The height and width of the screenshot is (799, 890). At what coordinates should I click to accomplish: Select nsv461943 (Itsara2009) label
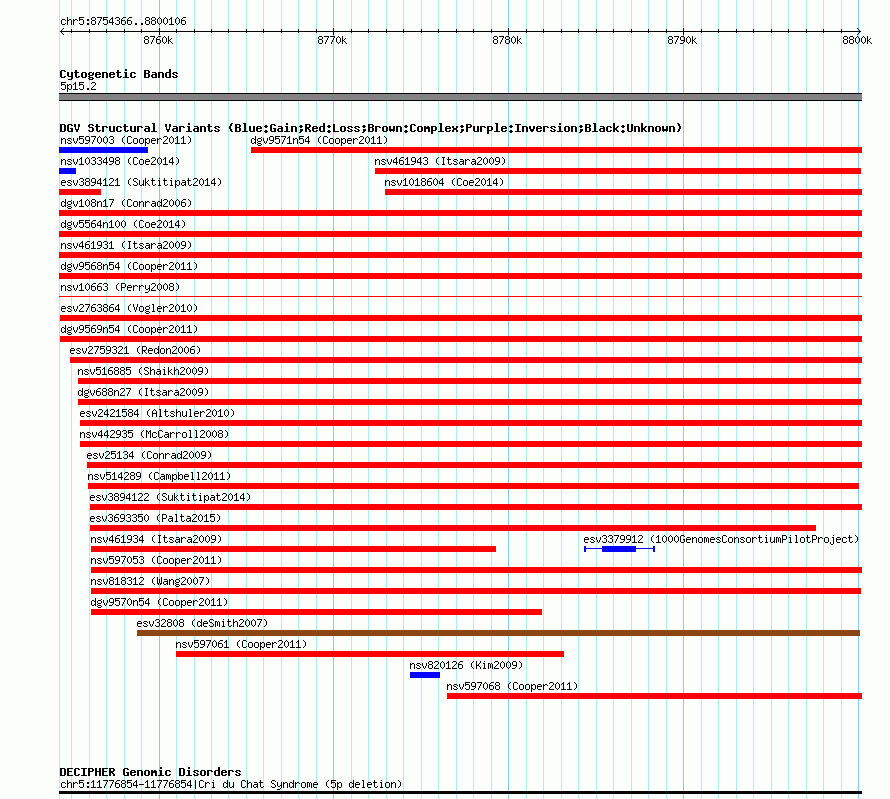pos(440,161)
